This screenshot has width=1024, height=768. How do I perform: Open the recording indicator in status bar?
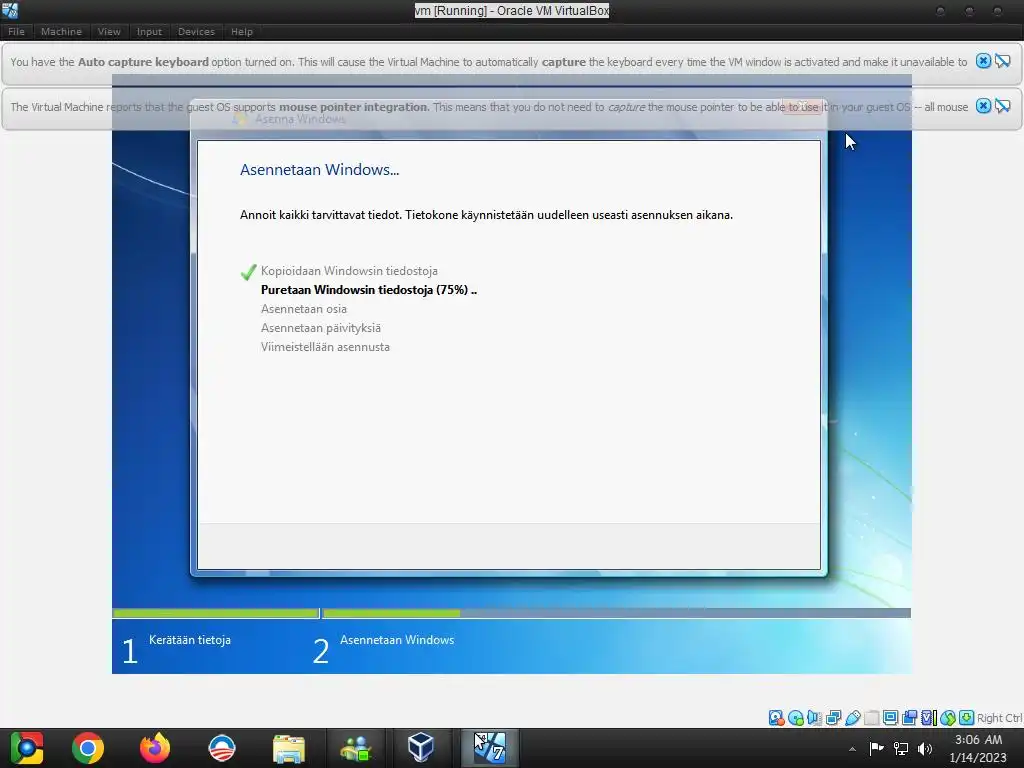point(909,718)
